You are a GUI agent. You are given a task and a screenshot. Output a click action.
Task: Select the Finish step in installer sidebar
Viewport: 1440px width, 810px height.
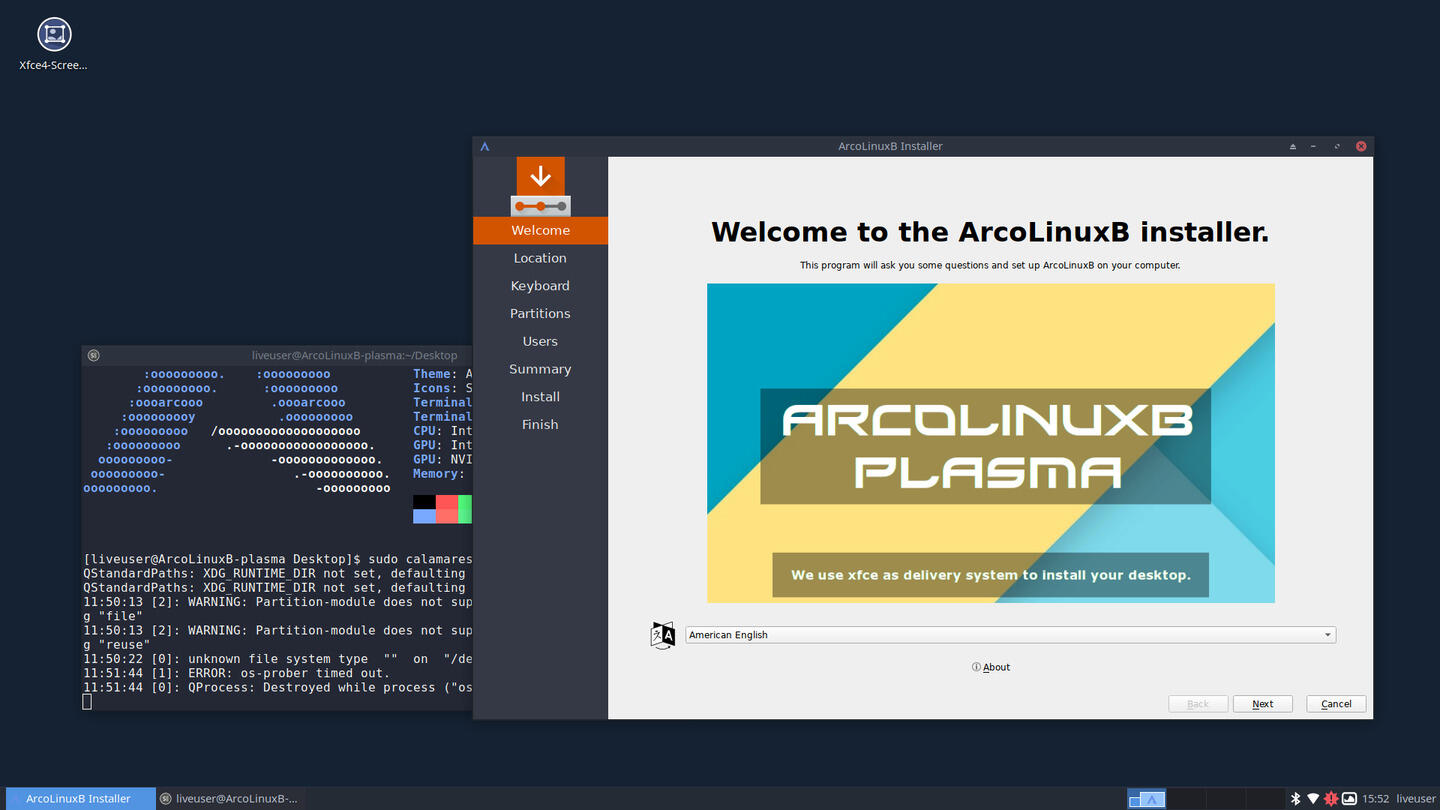click(540, 425)
